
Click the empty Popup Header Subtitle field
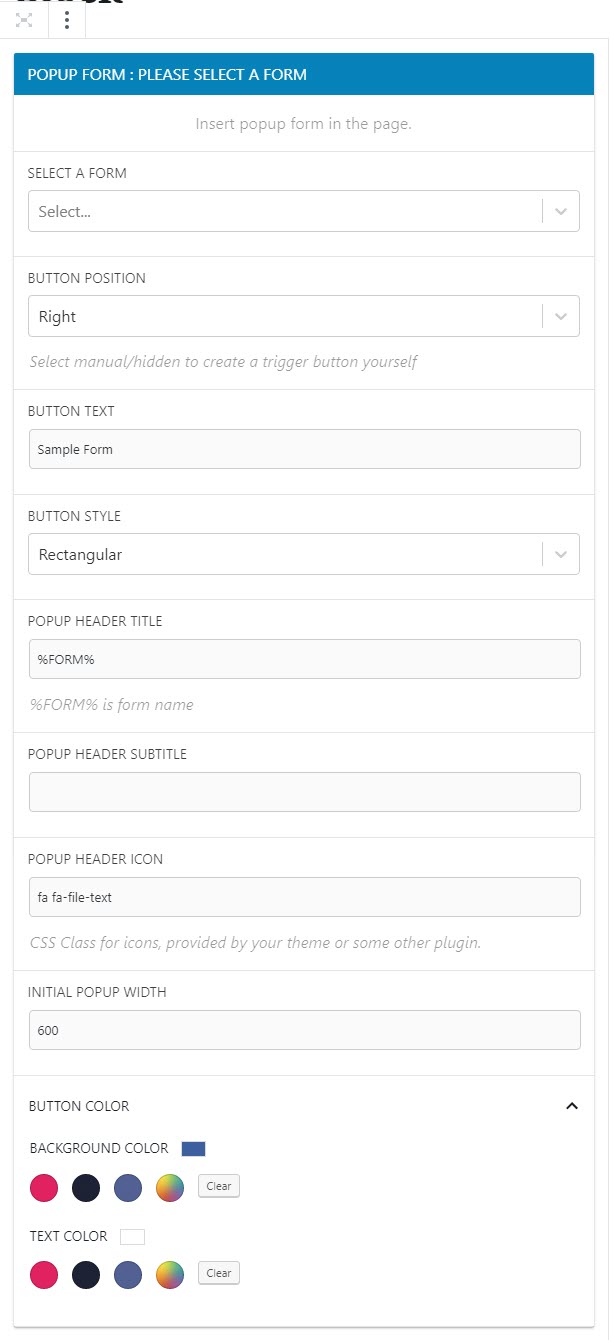(305, 792)
